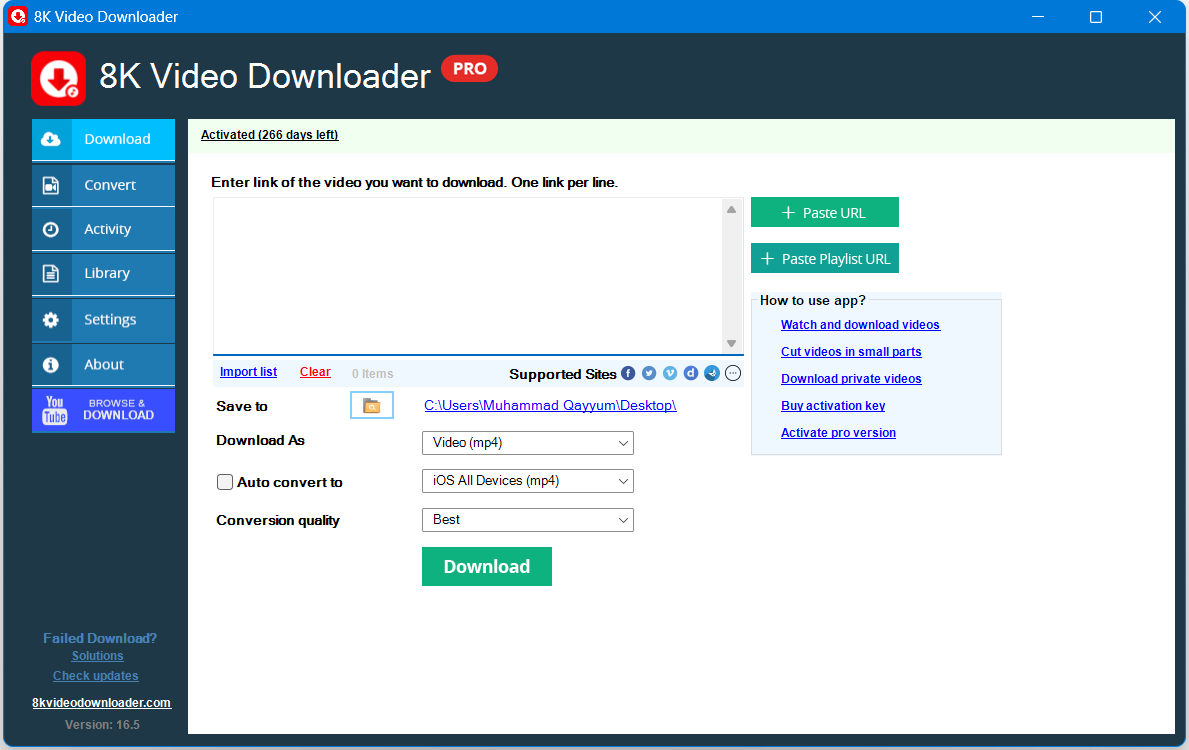Click the Buy activation key link

(x=833, y=406)
